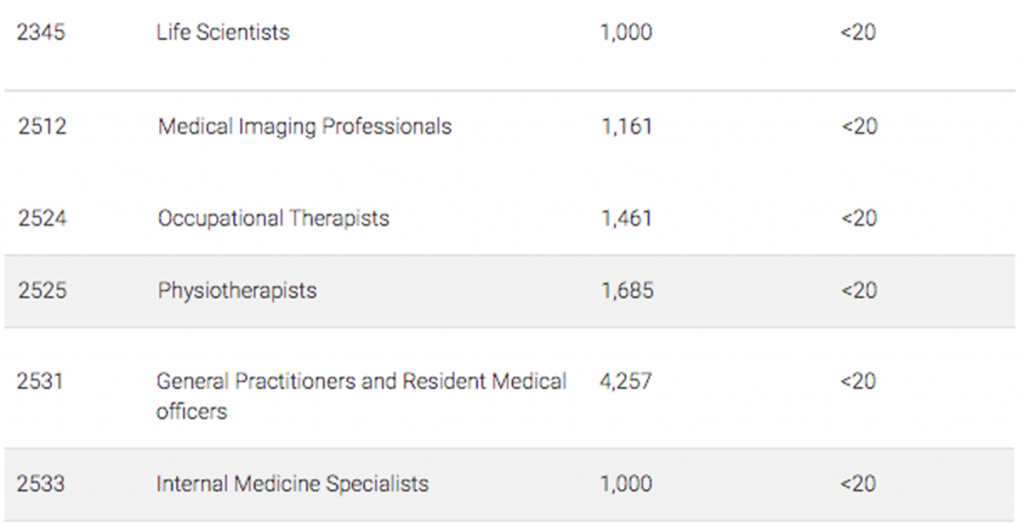This screenshot has width=1024, height=530.
Task: Click occupation code 2524
Action: click(41, 219)
